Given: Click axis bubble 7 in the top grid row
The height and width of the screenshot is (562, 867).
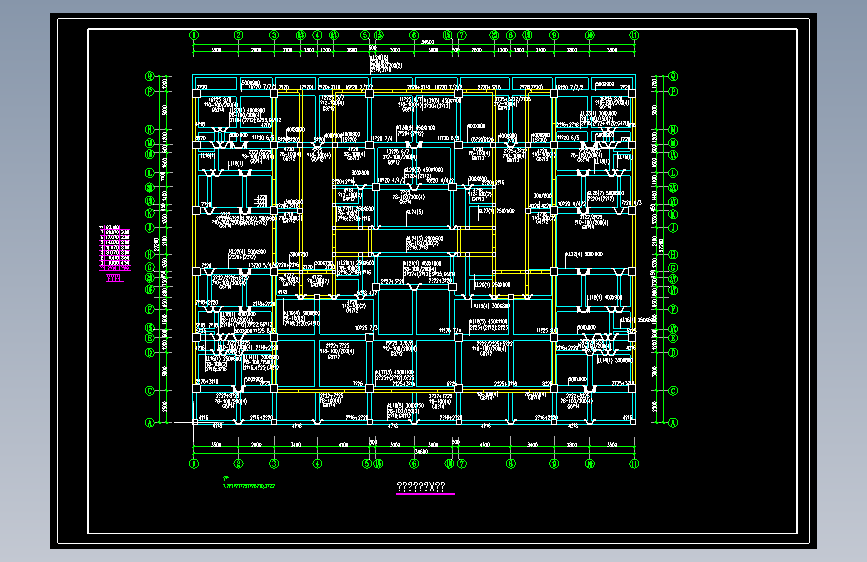Looking at the screenshot, I should pos(462,35).
